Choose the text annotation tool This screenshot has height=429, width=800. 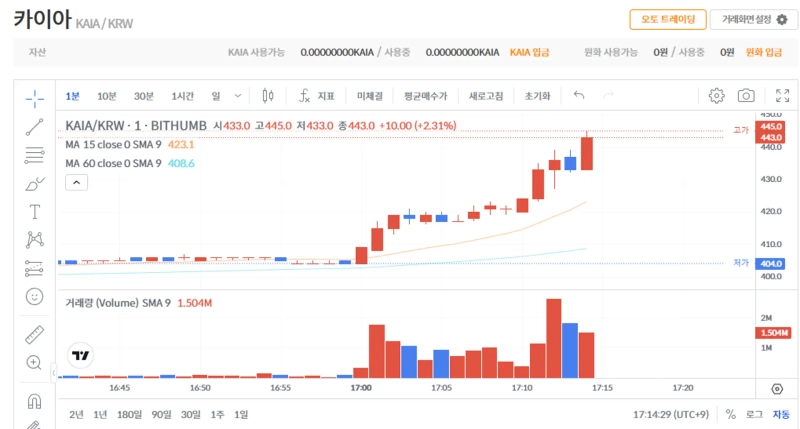34,211
